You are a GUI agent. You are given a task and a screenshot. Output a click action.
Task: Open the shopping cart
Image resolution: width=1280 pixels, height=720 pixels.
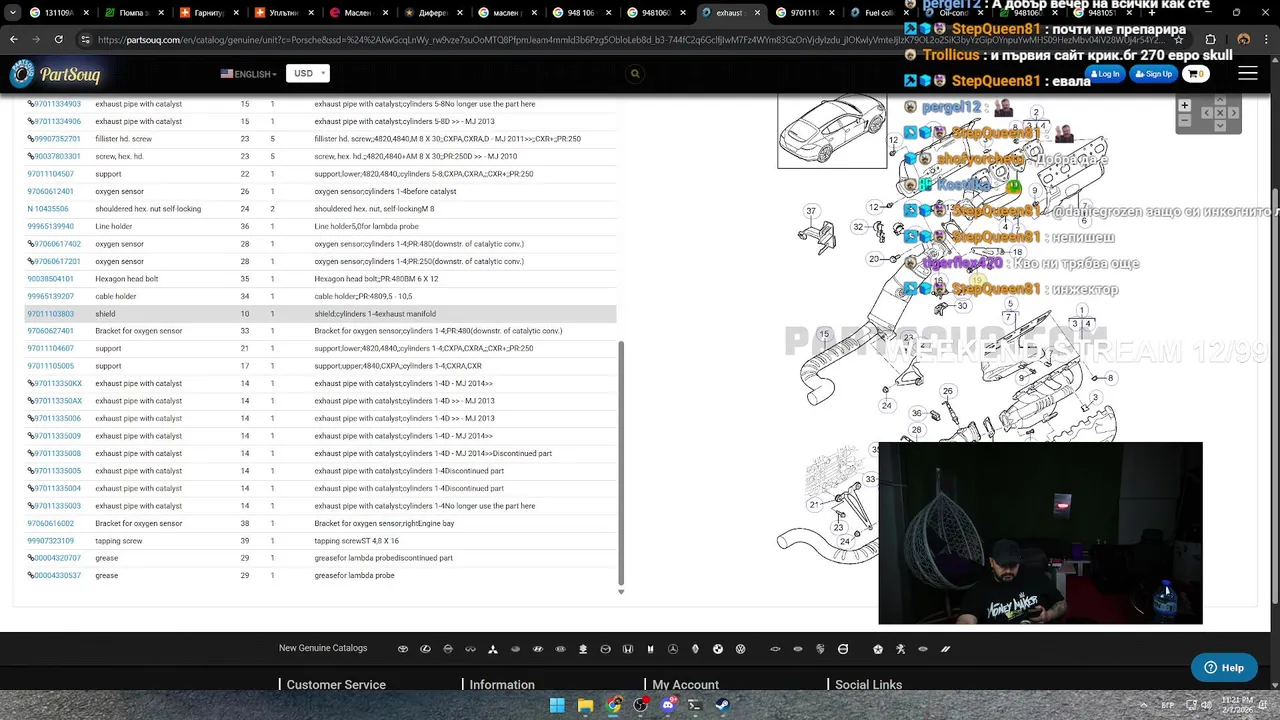pyautogui.click(x=1195, y=74)
